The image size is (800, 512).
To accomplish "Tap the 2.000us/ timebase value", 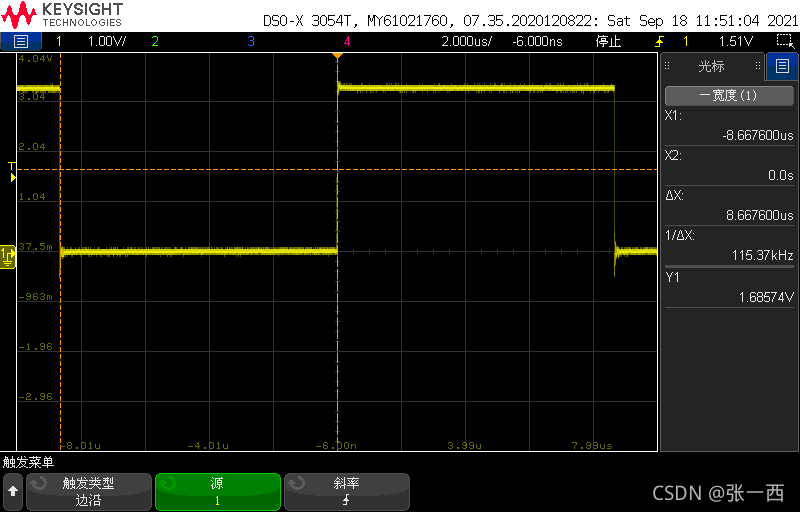I will click(x=466, y=41).
